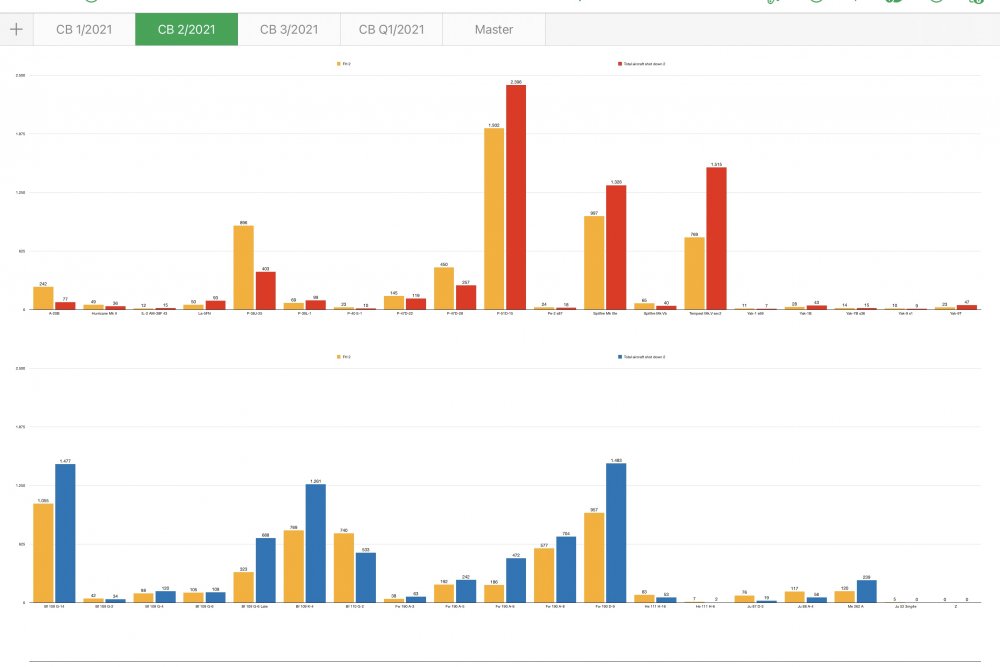Select the orange P-38J-25 bar labeled 896

pos(243,267)
